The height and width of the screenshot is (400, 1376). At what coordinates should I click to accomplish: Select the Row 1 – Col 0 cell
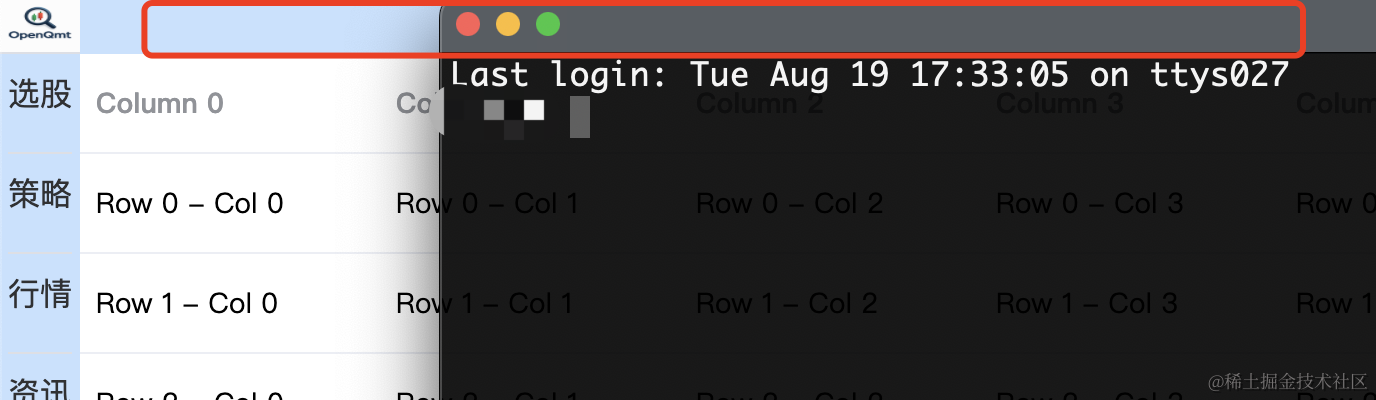(x=186, y=303)
